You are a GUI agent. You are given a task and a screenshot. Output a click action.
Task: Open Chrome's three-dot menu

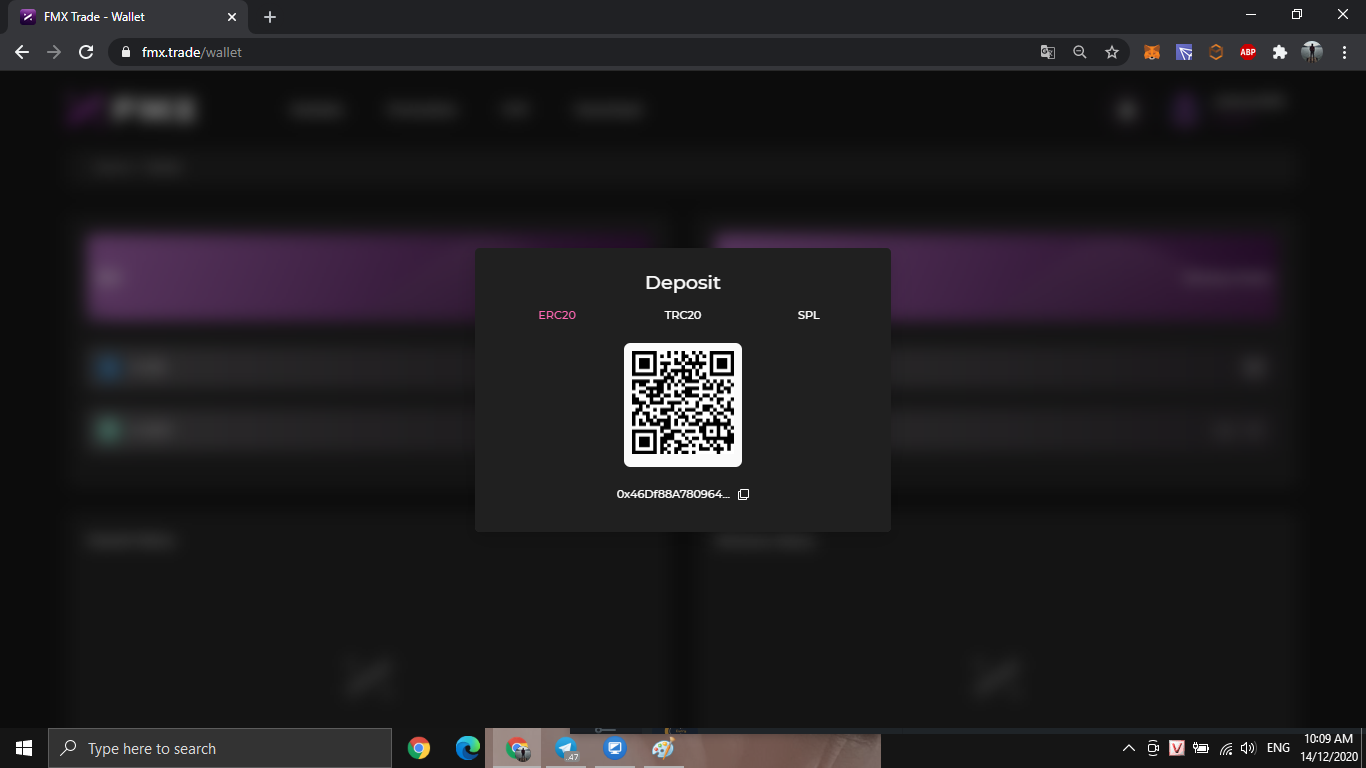pyautogui.click(x=1343, y=52)
